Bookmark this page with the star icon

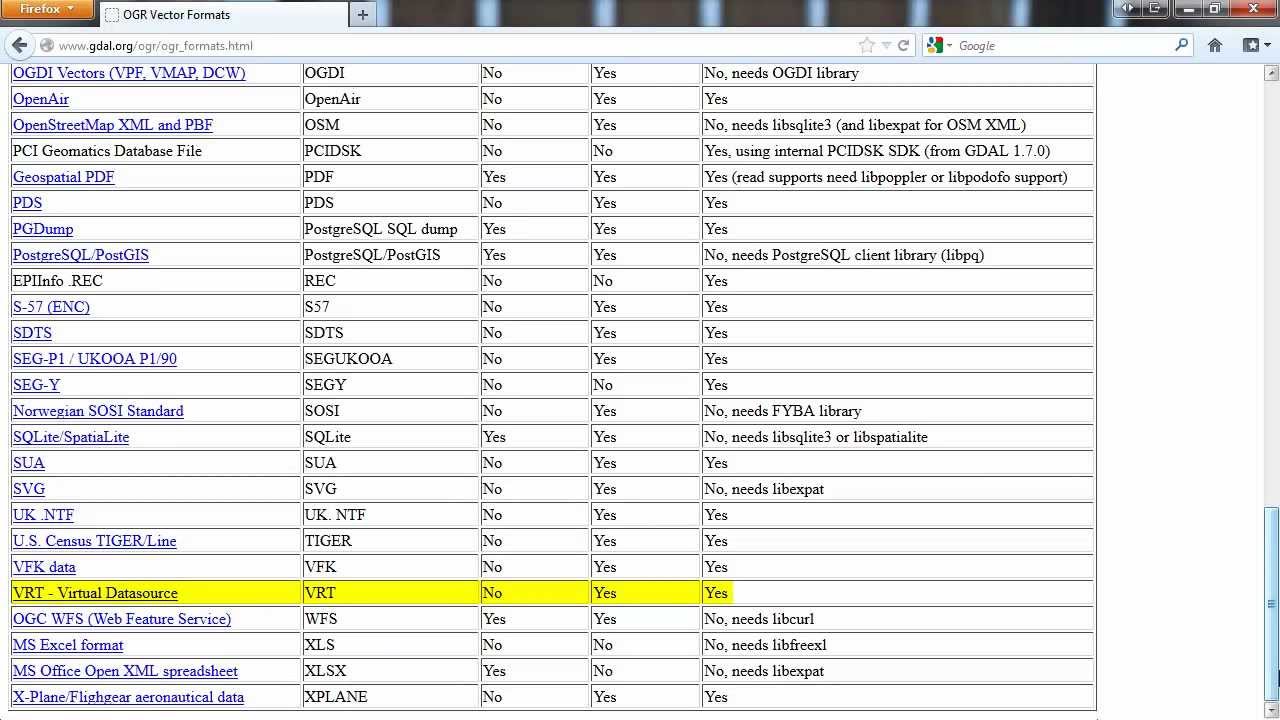click(x=867, y=45)
